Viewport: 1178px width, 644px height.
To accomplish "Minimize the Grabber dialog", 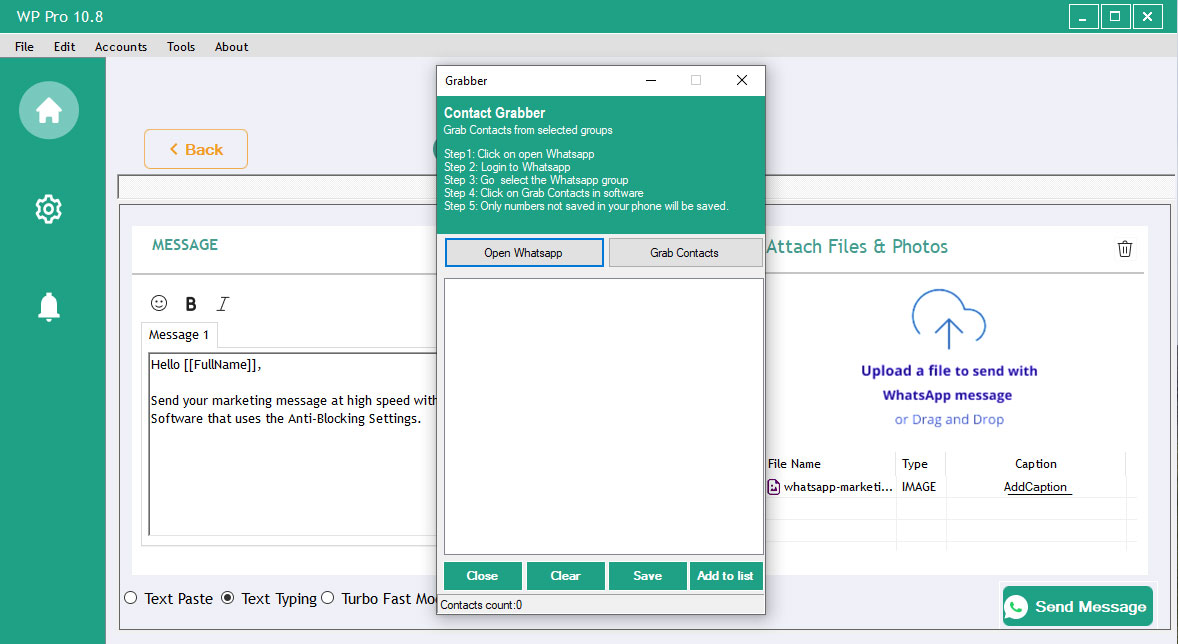I will [x=651, y=80].
